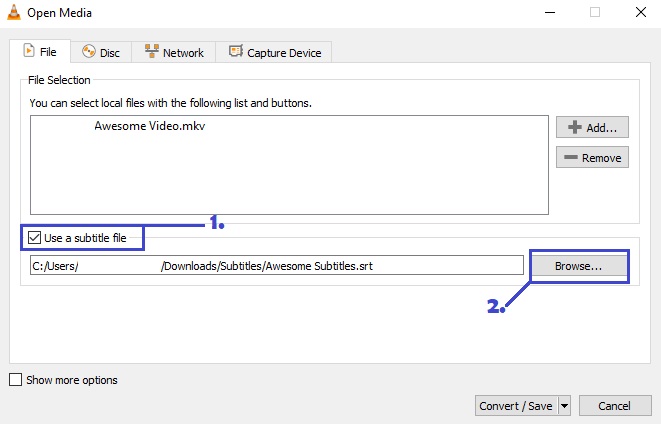Screen dimensions: 661x424
Task: Click the Network tab's network icon
Action: [152, 51]
